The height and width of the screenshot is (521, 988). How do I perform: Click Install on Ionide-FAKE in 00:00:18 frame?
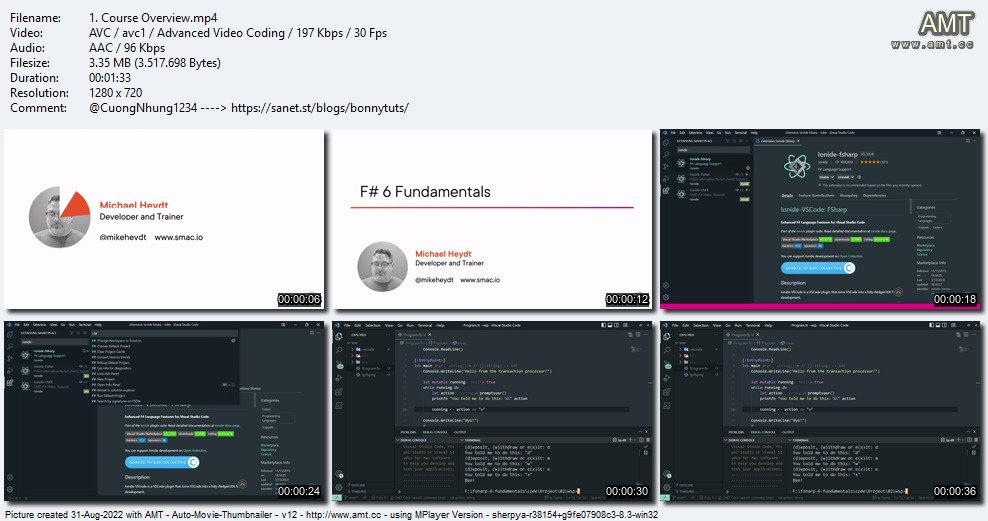(x=744, y=199)
